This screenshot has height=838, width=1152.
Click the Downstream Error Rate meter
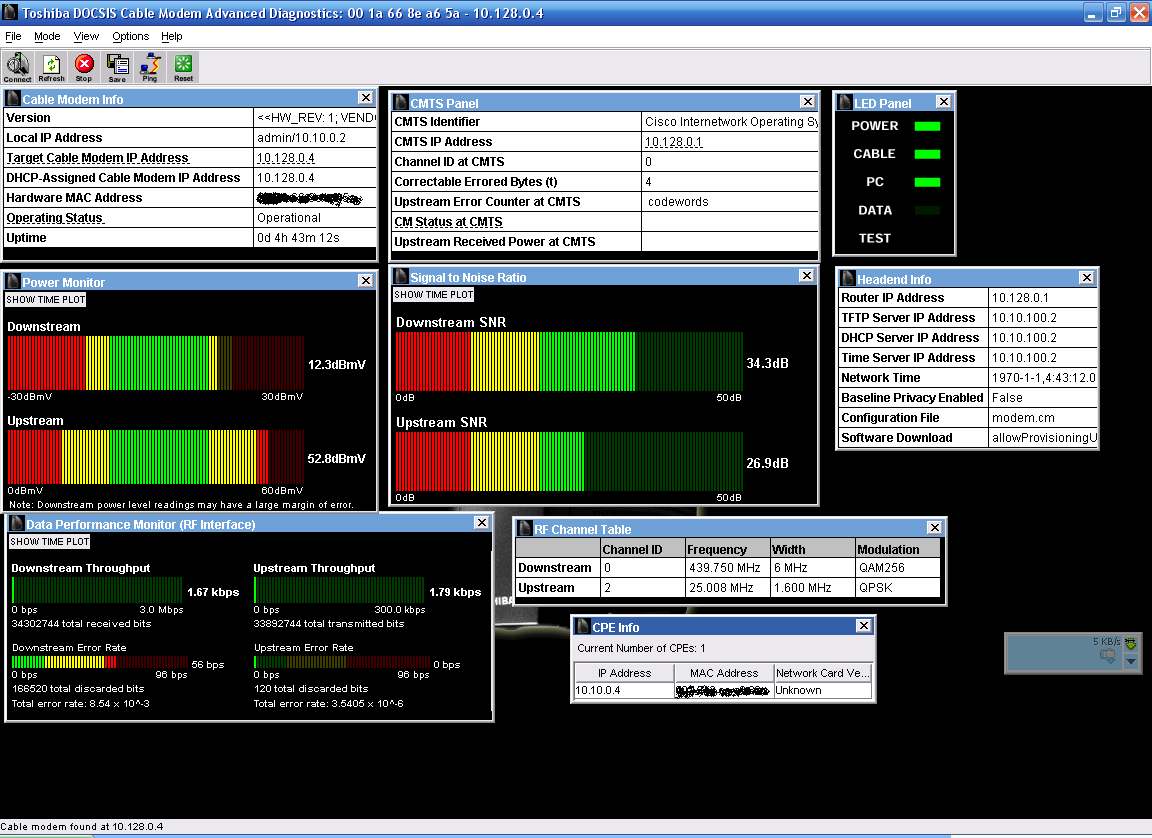pyautogui.click(x=100, y=662)
